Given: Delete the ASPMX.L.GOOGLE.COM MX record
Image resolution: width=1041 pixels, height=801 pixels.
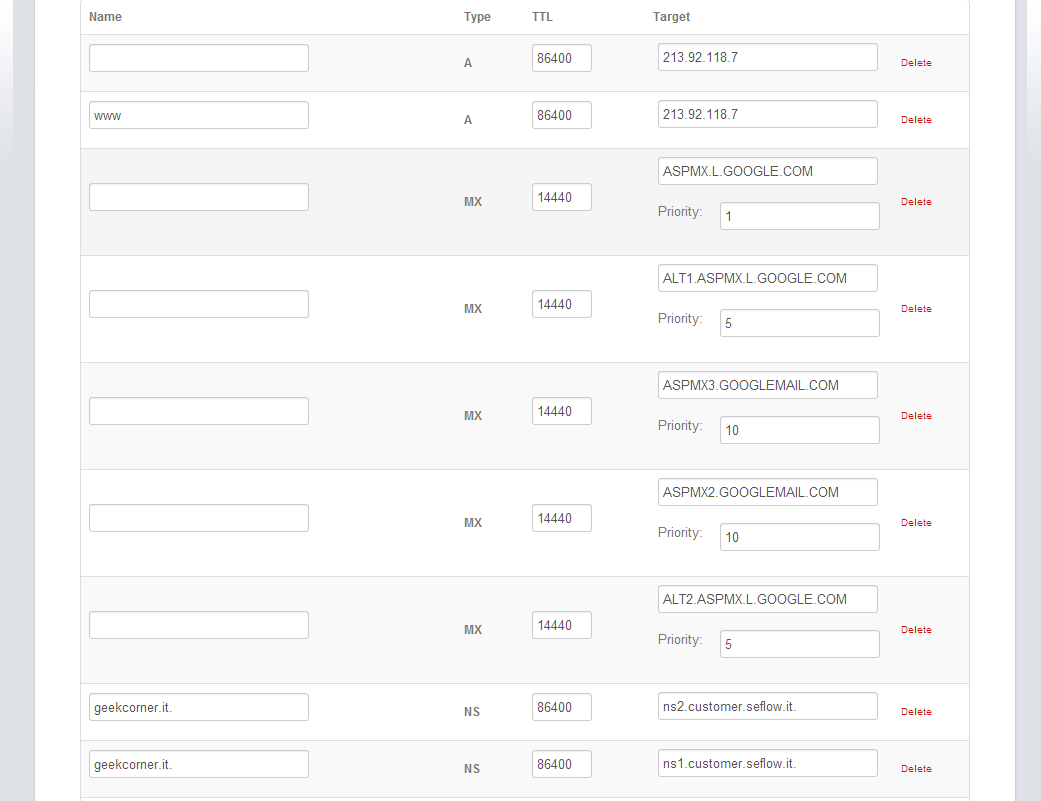Looking at the screenshot, I should pos(915,202).
